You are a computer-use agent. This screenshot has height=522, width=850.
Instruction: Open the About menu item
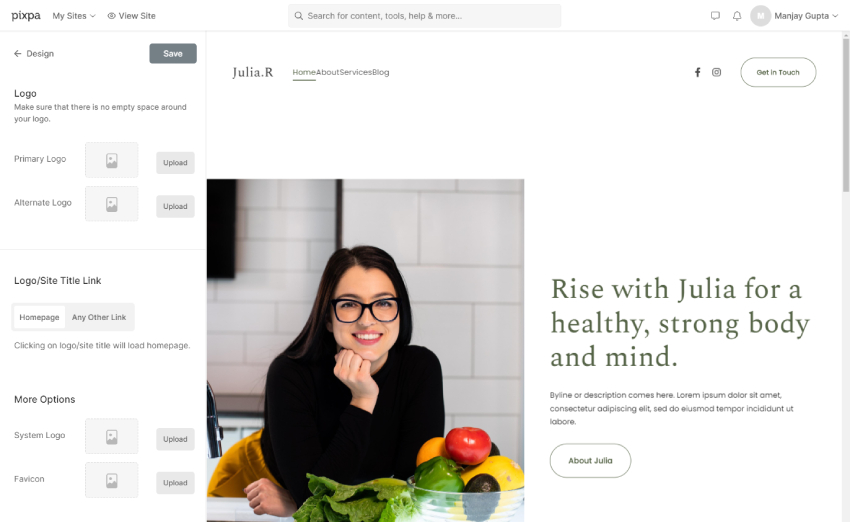(327, 72)
